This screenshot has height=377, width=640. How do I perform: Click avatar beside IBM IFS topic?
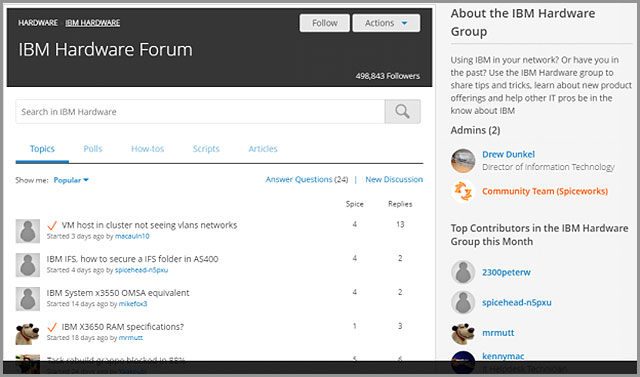point(28,265)
